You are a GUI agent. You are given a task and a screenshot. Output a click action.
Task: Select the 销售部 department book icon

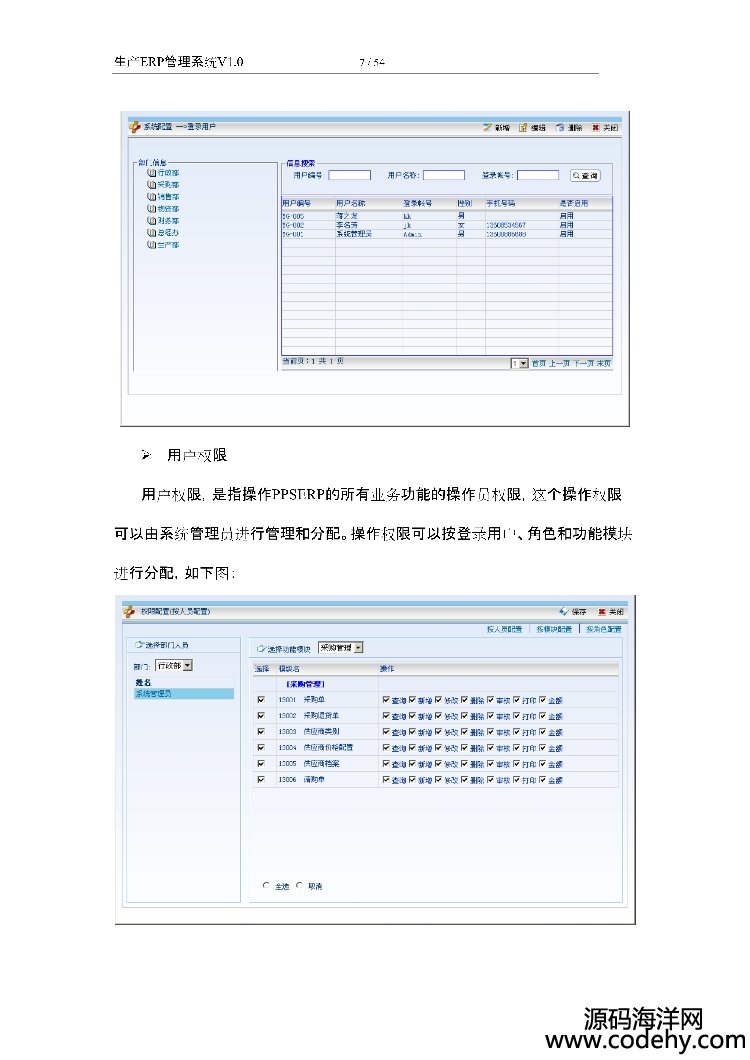151,197
